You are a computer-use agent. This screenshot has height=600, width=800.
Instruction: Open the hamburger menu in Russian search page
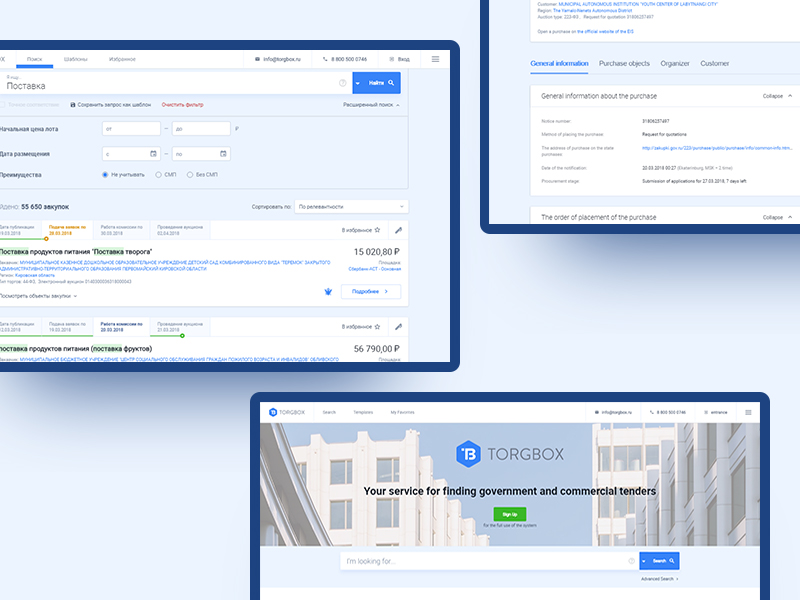point(435,59)
